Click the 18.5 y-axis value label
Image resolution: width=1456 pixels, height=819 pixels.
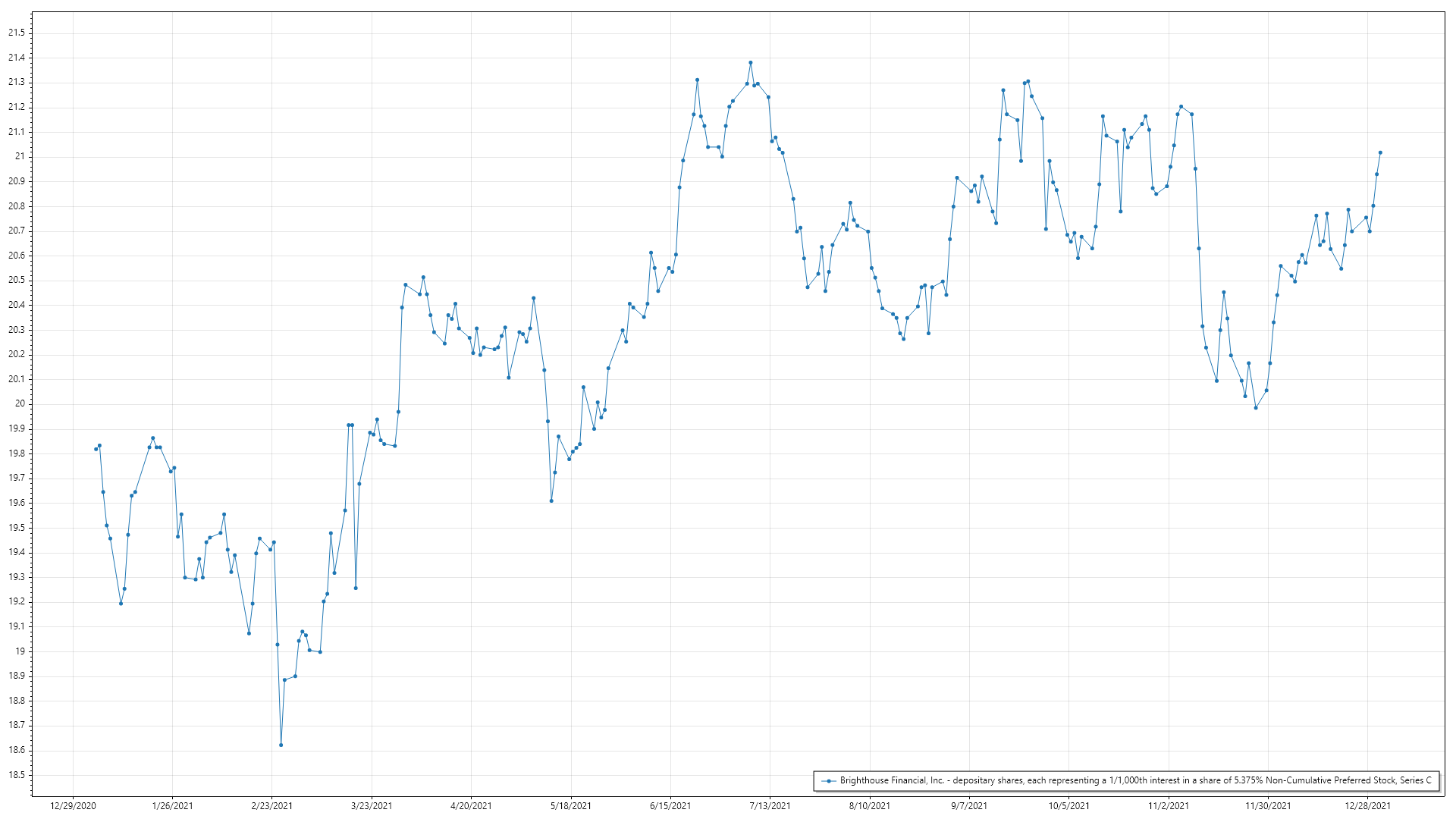pyautogui.click(x=17, y=775)
